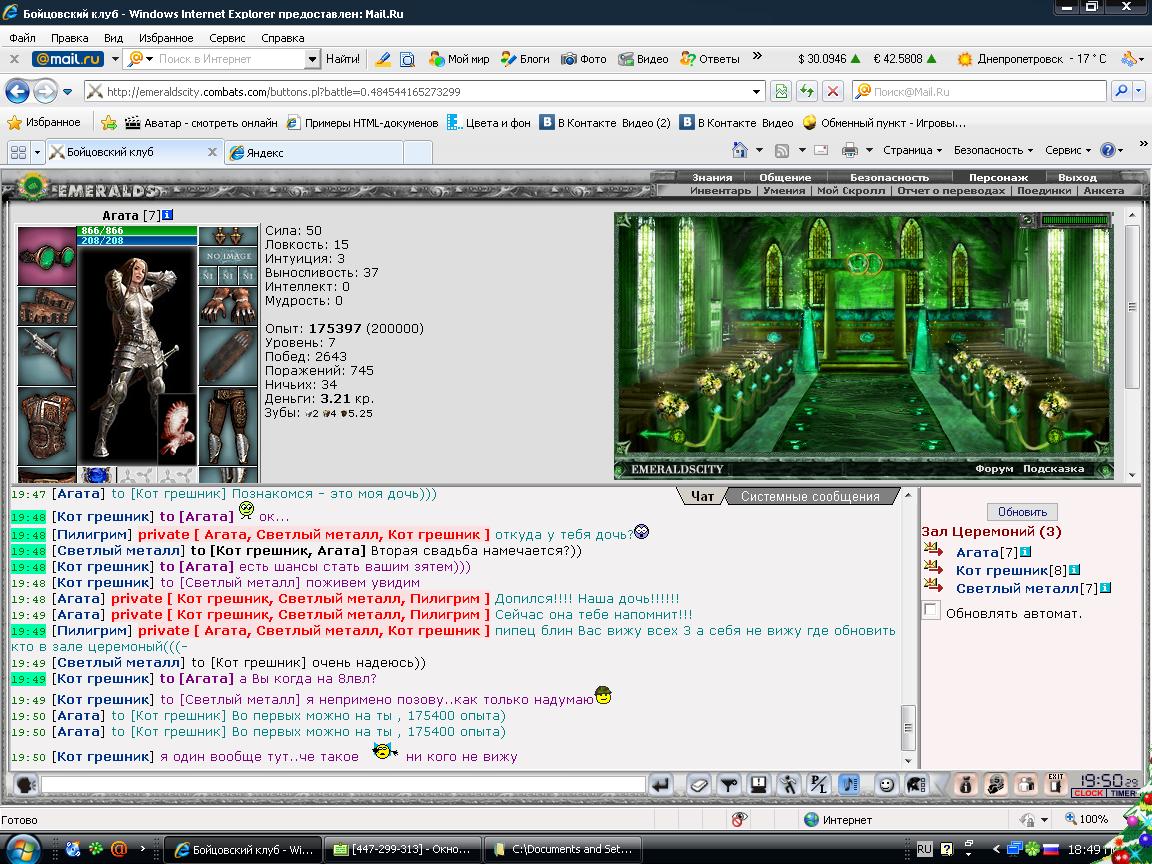Open the 'Персонаж' game menu

point(998,177)
